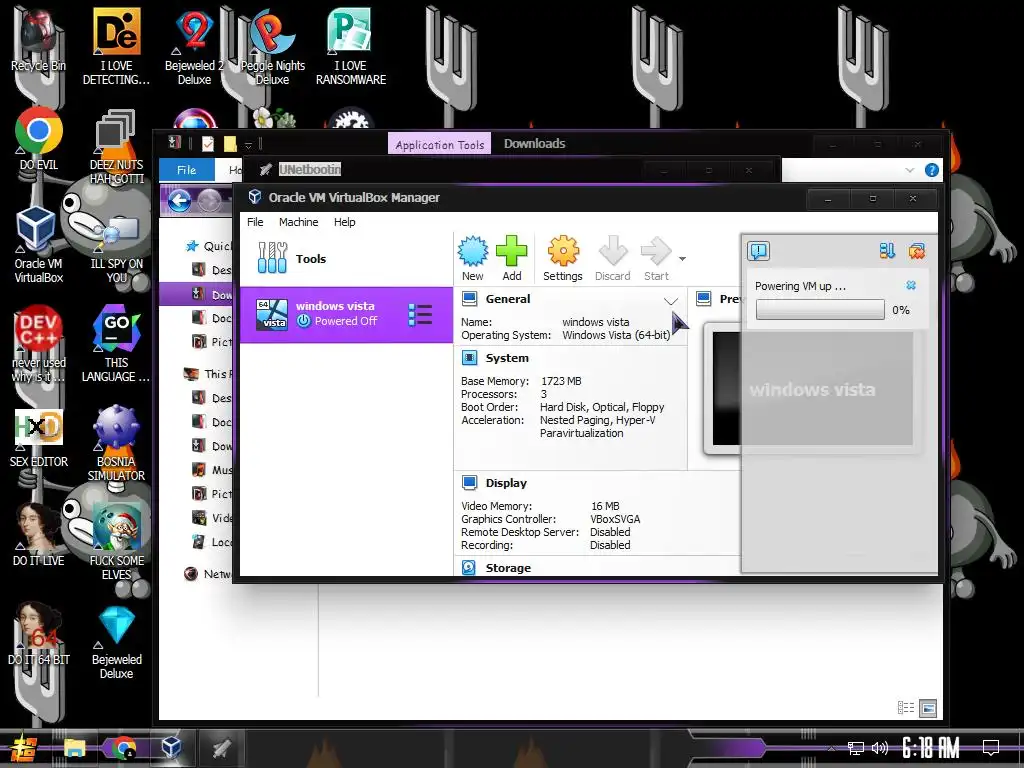This screenshot has height=768, width=1024.
Task: Select the windows vista VM entry
Action: click(x=346, y=314)
